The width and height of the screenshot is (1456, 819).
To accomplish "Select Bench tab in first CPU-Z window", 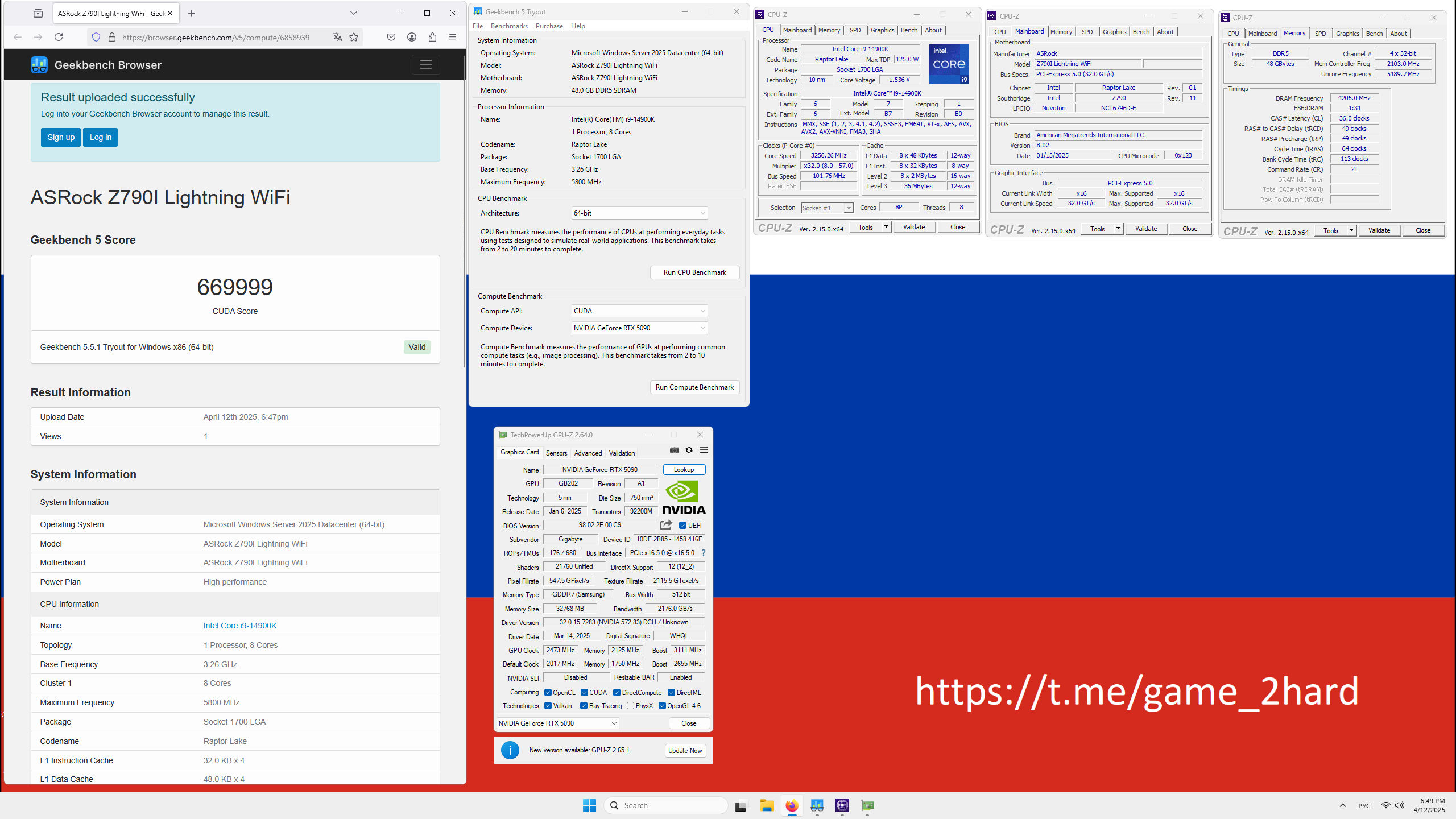I will [x=909, y=30].
